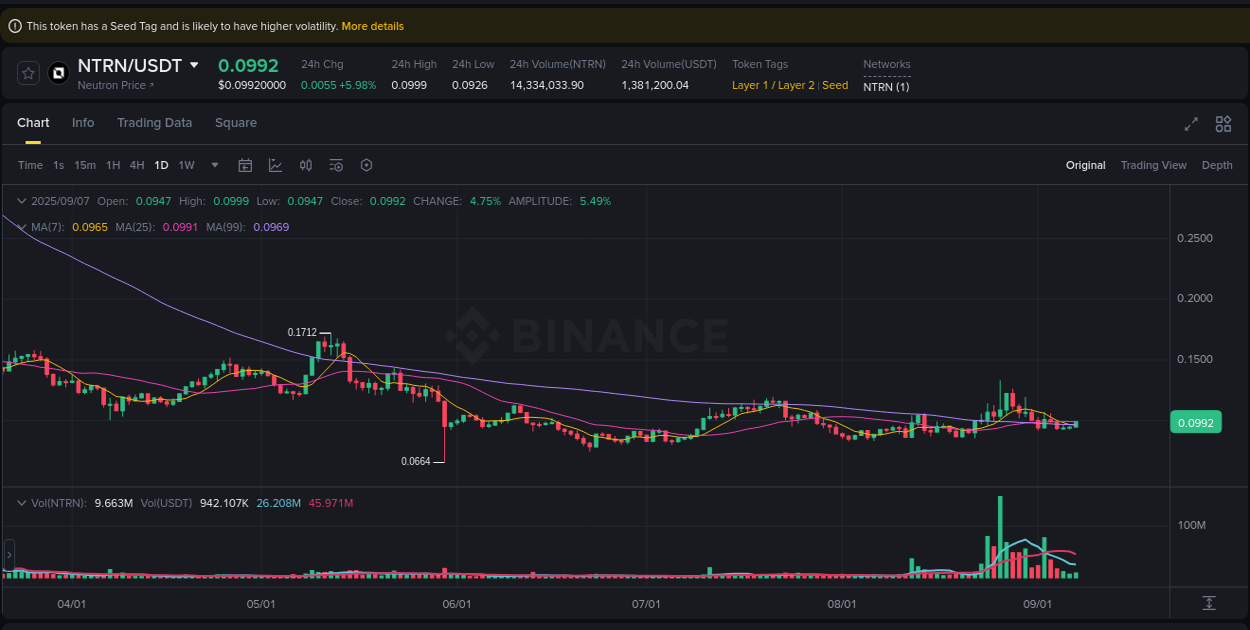Collapse the OHLC data row chevron
The width and height of the screenshot is (1250, 630).
[20, 201]
